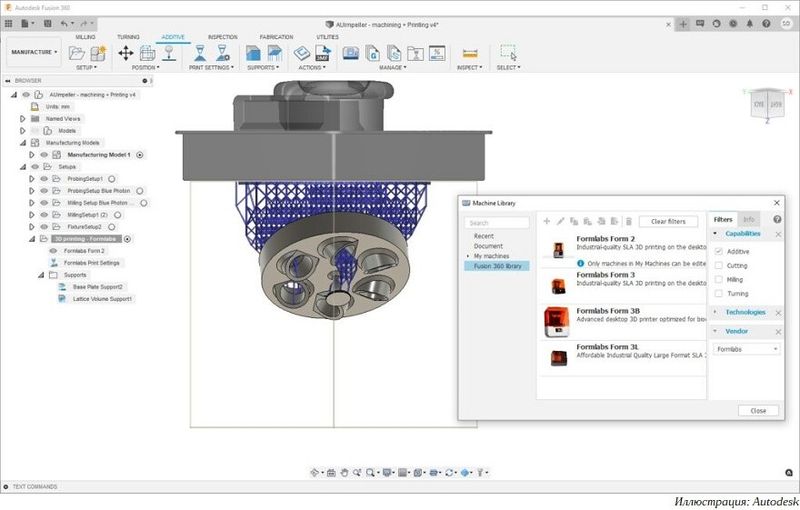Click the trash icon in Machine Library
Viewport: 800px width, 510px height.
click(x=628, y=221)
